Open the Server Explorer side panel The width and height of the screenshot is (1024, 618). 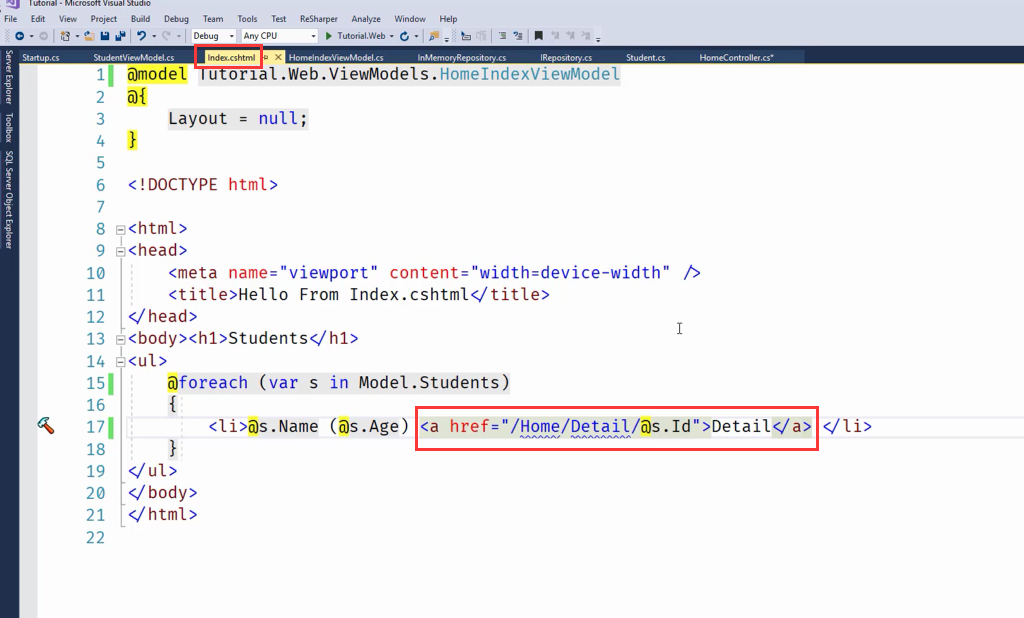(x=9, y=78)
